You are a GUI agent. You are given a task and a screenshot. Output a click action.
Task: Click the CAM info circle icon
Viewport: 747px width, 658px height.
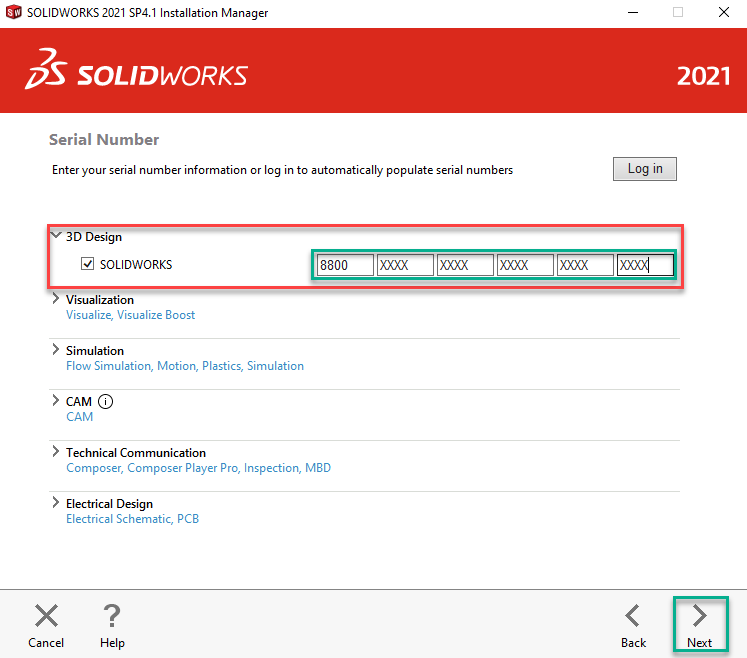[x=105, y=402]
